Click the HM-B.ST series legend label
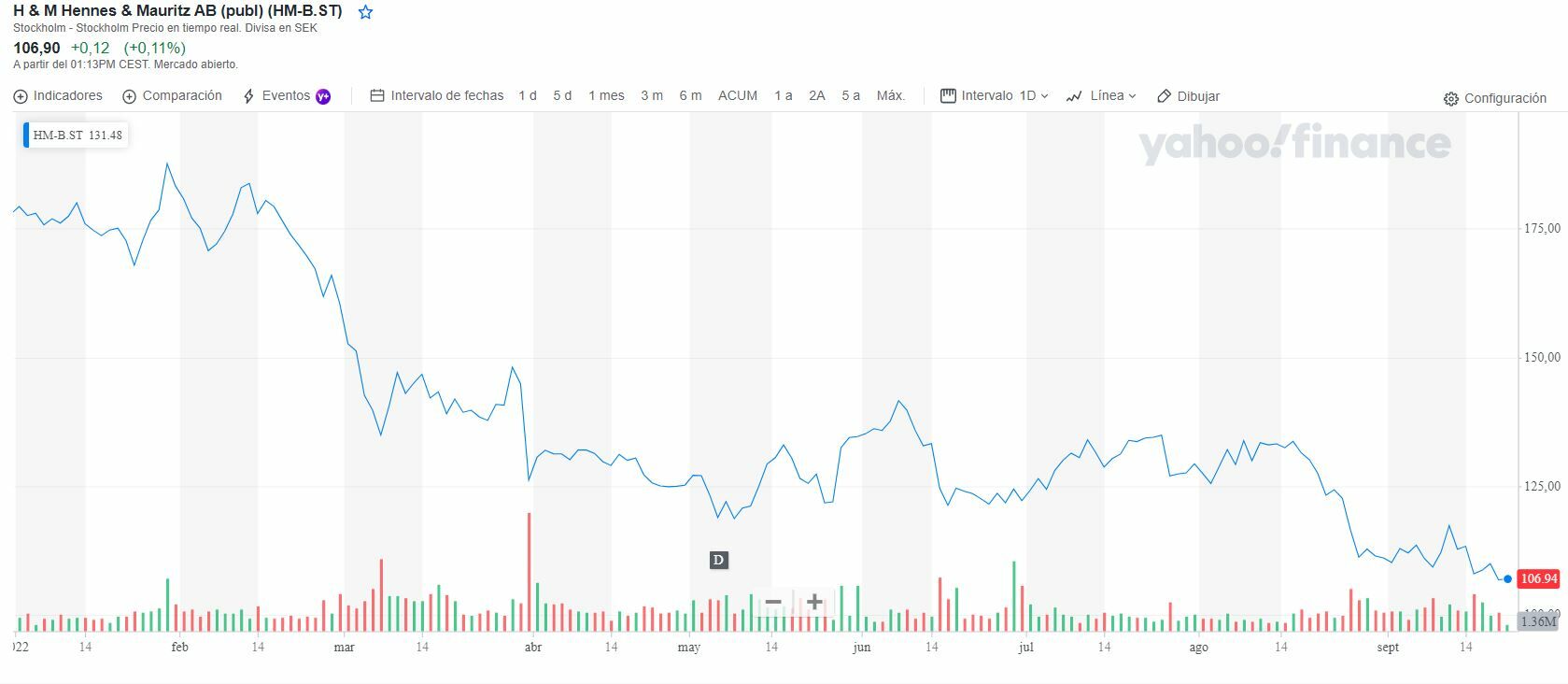This screenshot has height=684, width=1568. click(58, 135)
